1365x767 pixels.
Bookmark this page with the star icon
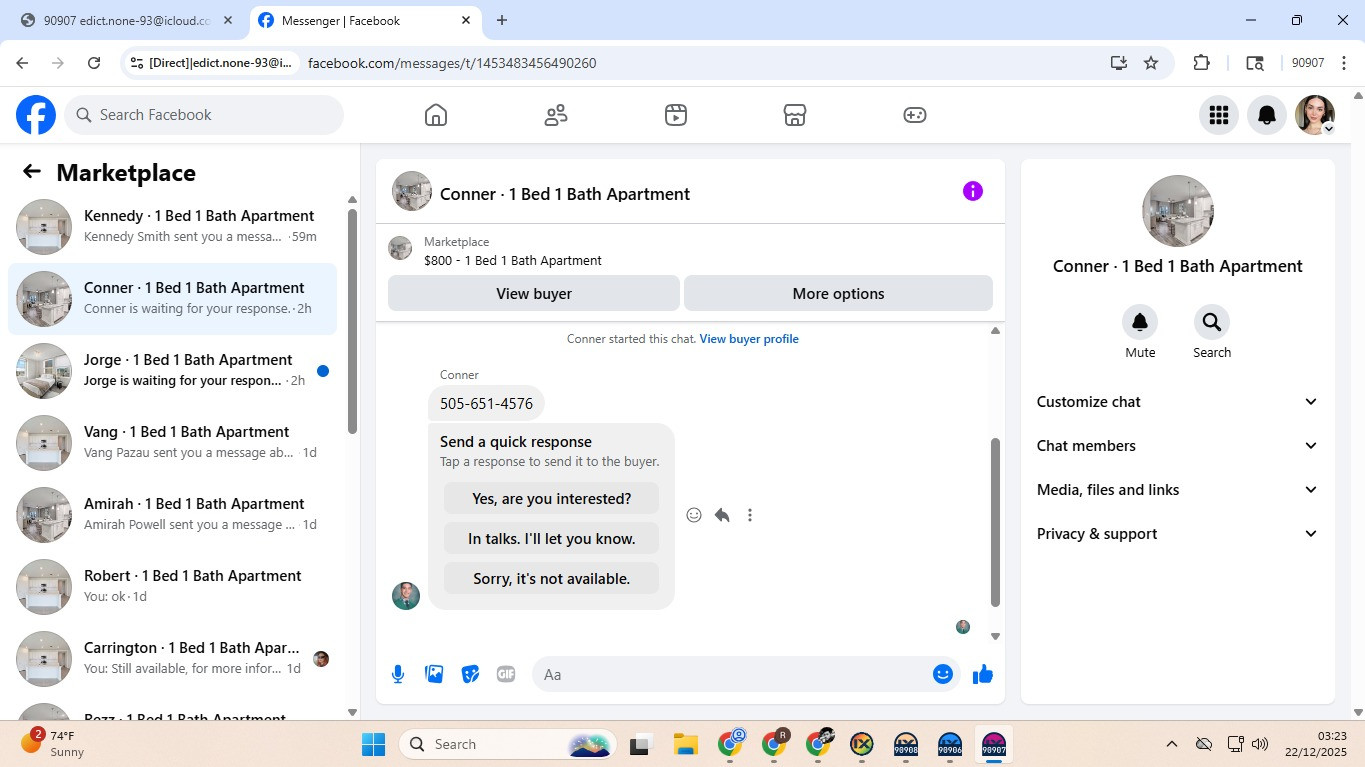pos(1151,63)
